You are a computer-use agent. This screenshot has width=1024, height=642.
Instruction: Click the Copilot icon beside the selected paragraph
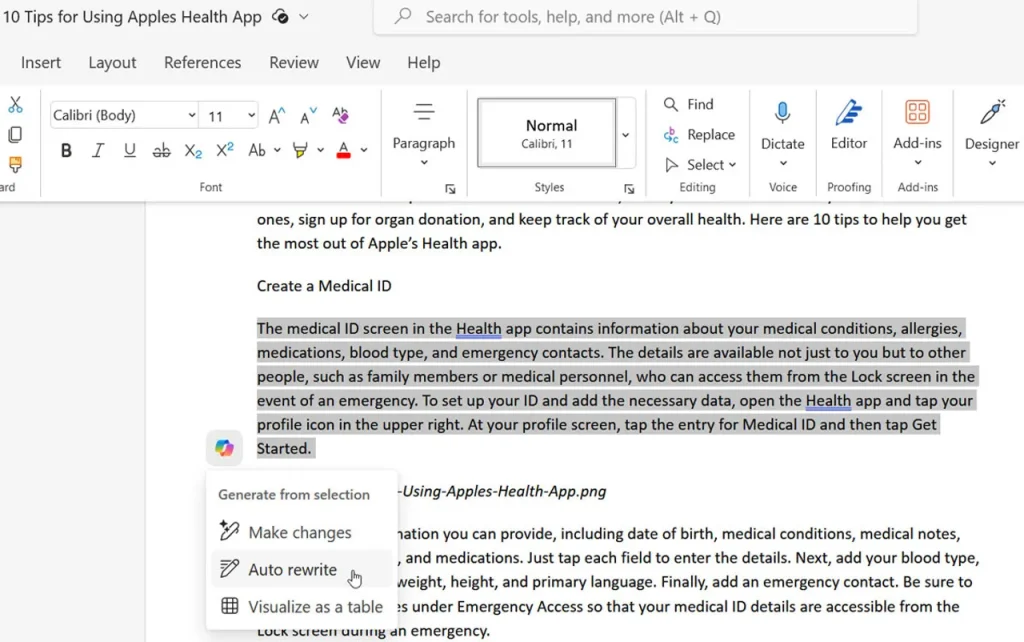click(224, 448)
